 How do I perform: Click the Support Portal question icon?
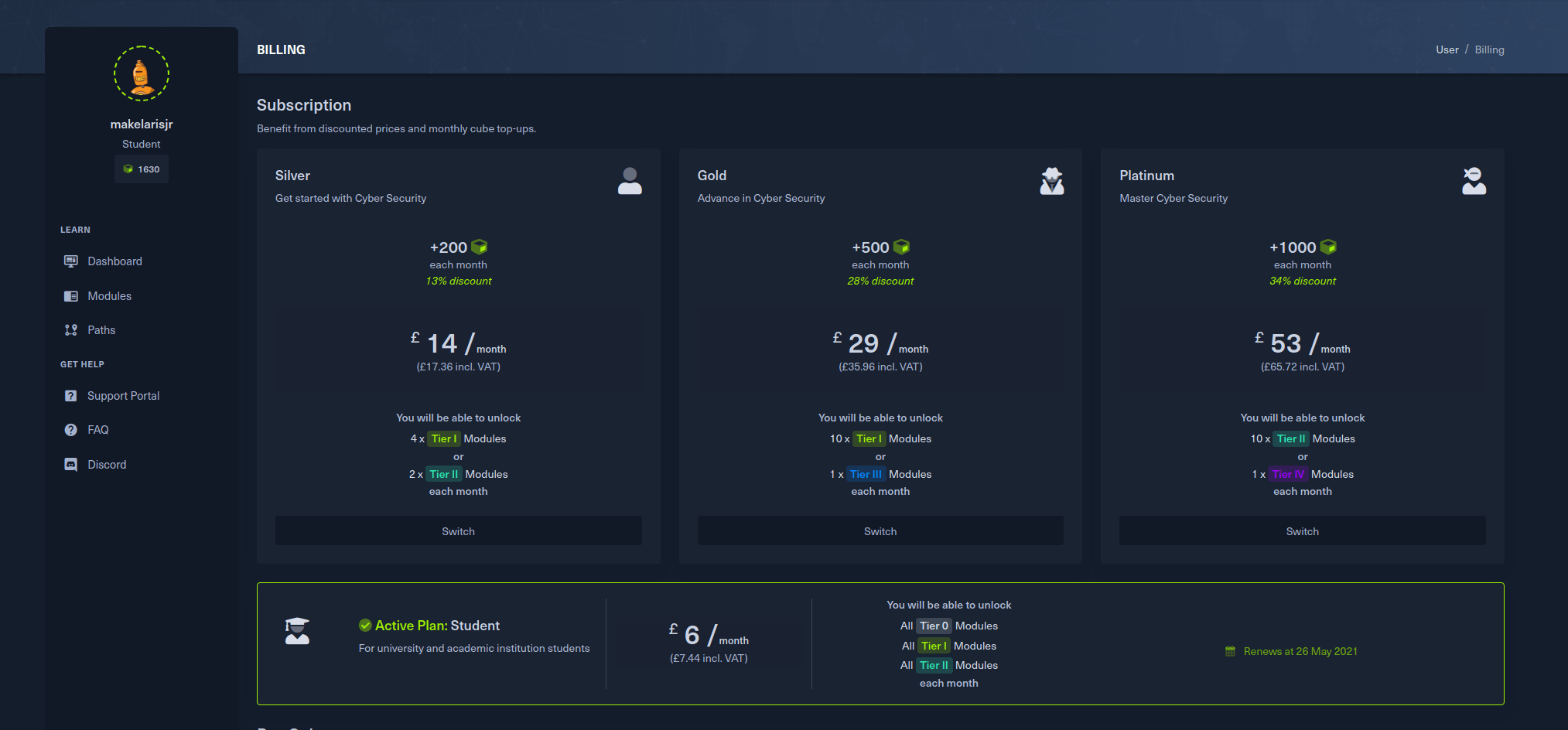click(x=71, y=396)
